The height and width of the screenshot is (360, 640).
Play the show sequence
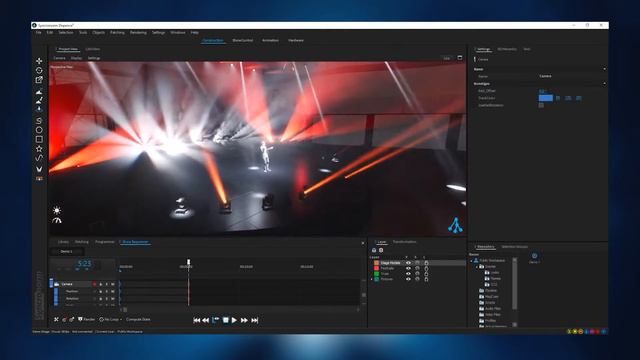point(234,320)
